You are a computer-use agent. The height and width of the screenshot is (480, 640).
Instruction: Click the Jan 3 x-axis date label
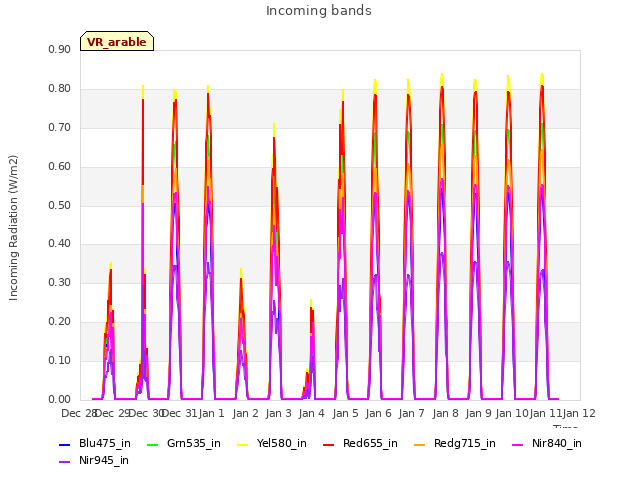(278, 413)
